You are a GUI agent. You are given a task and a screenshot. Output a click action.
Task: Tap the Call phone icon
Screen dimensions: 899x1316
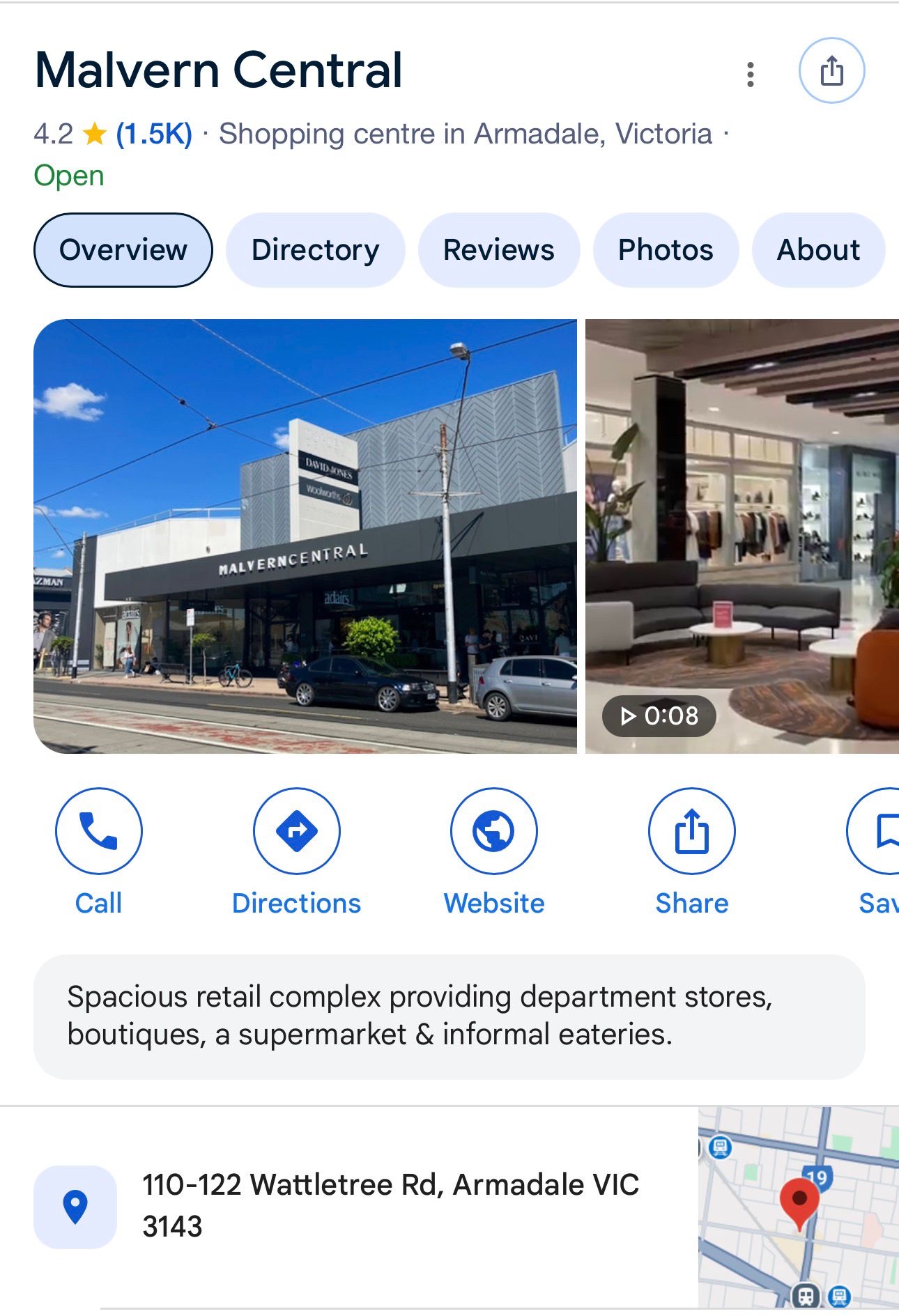coord(99,831)
